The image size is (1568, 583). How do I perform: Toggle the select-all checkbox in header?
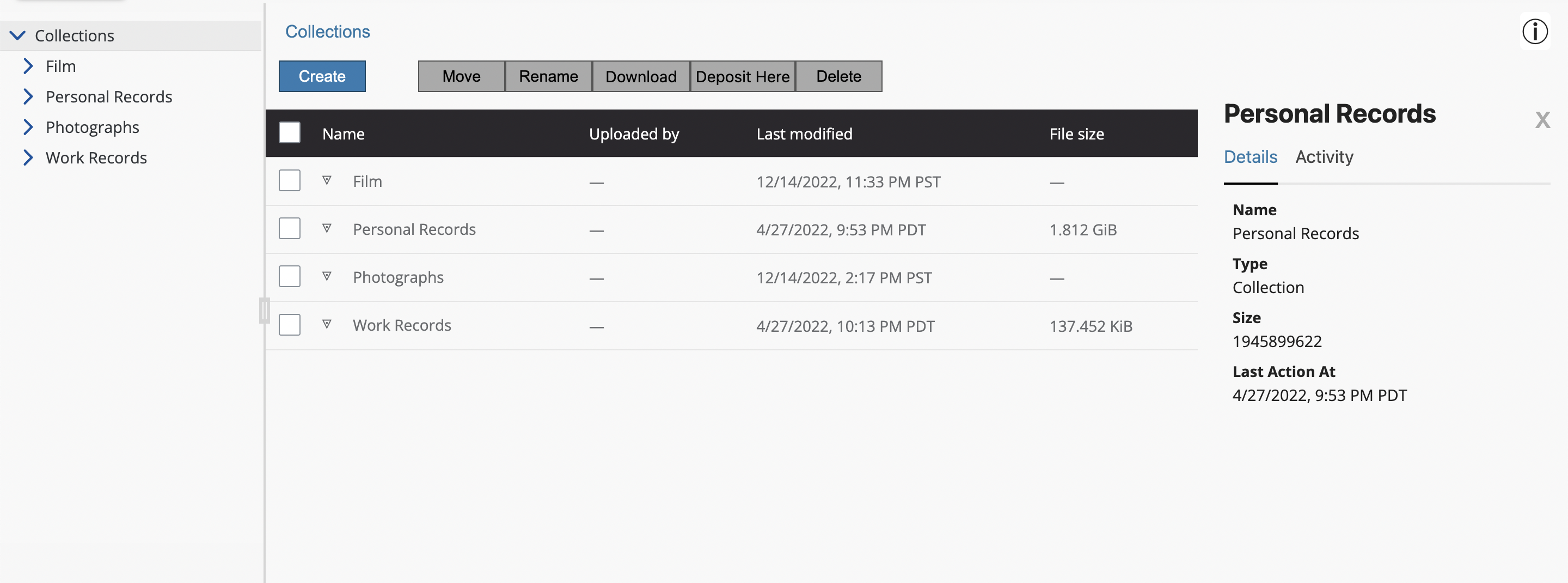coord(289,133)
